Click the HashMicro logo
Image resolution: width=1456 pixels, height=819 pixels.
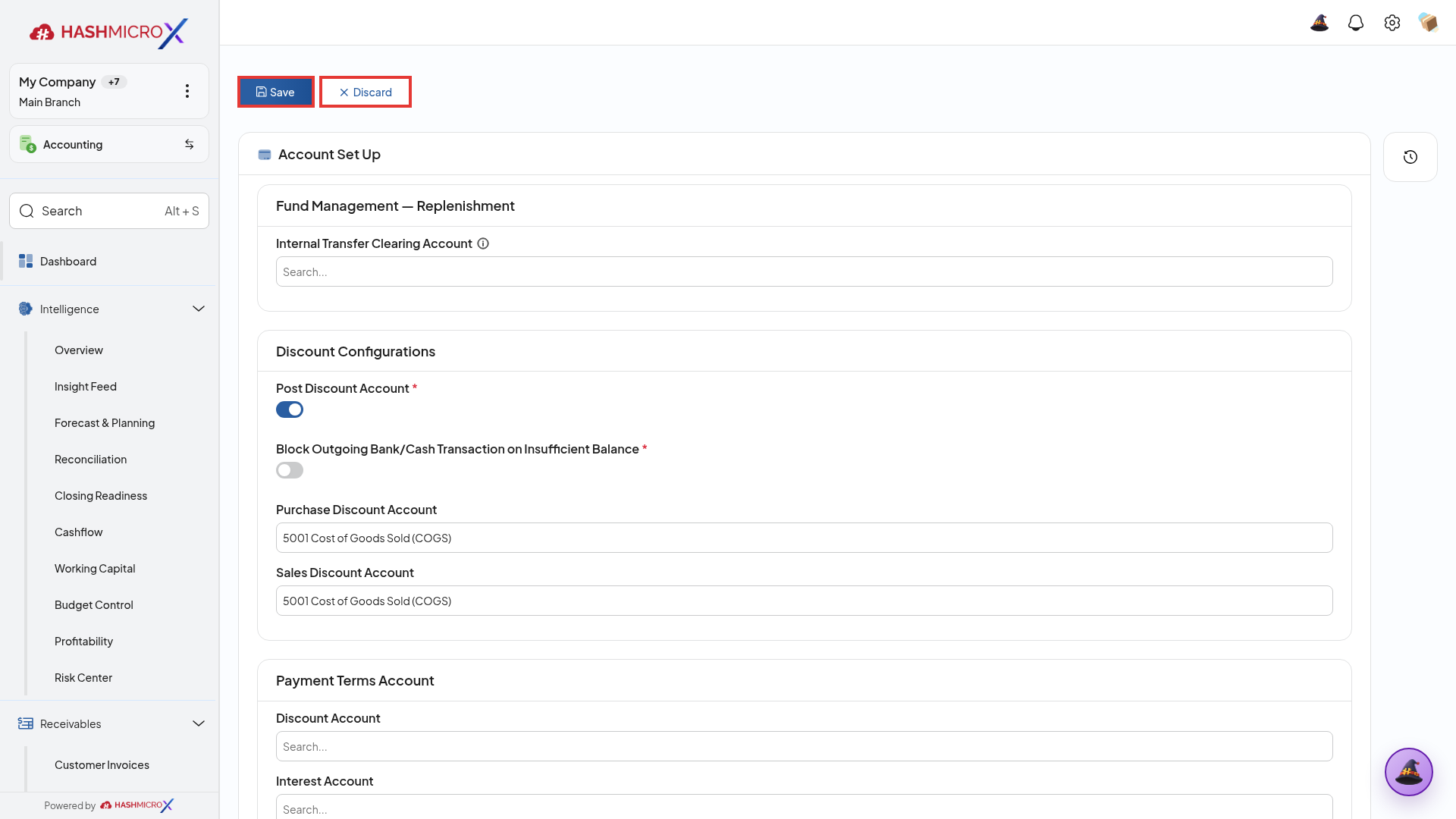(108, 33)
